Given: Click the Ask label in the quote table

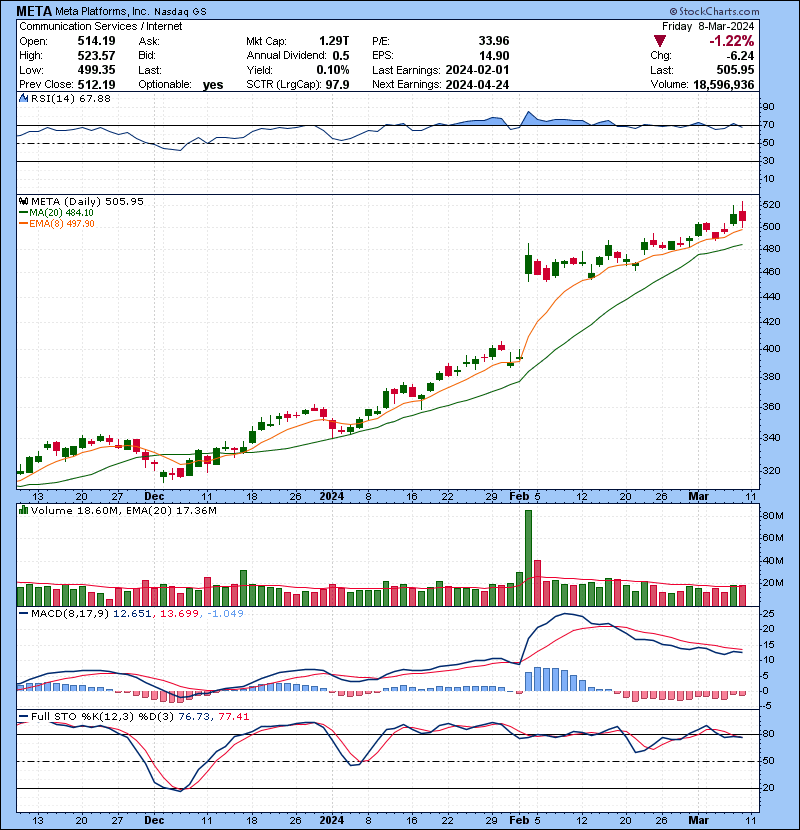Looking at the screenshot, I should pyautogui.click(x=149, y=41).
